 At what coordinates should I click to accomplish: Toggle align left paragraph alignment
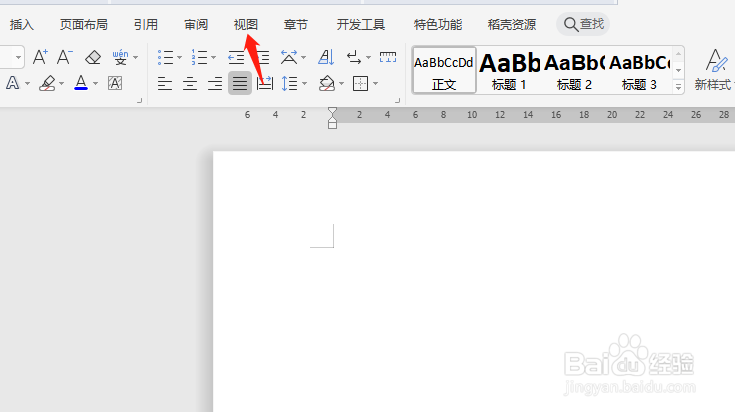165,83
